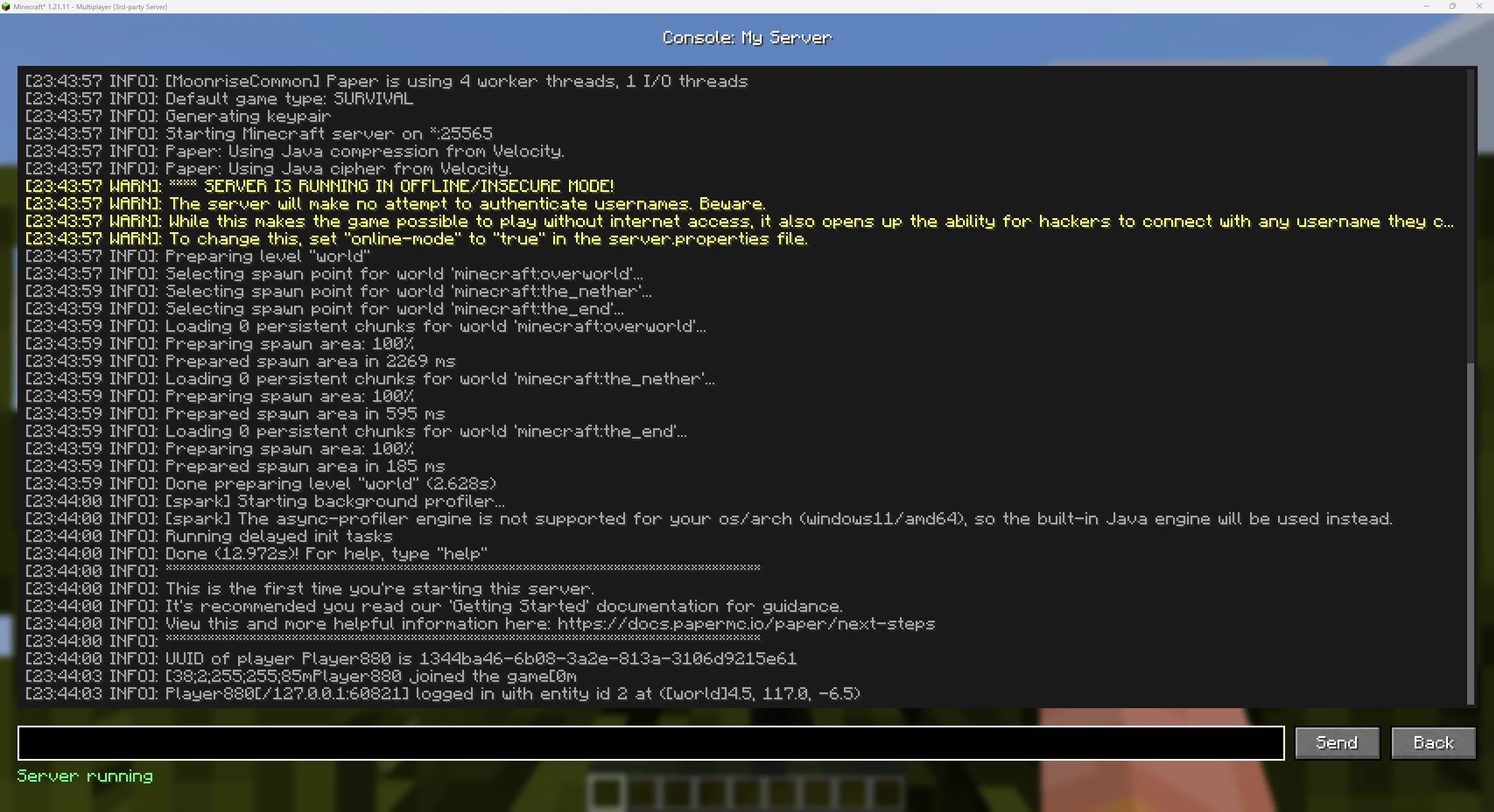Click the 'Prepared spawn area in 2269 ms' line
1494x812 pixels.
click(x=240, y=361)
